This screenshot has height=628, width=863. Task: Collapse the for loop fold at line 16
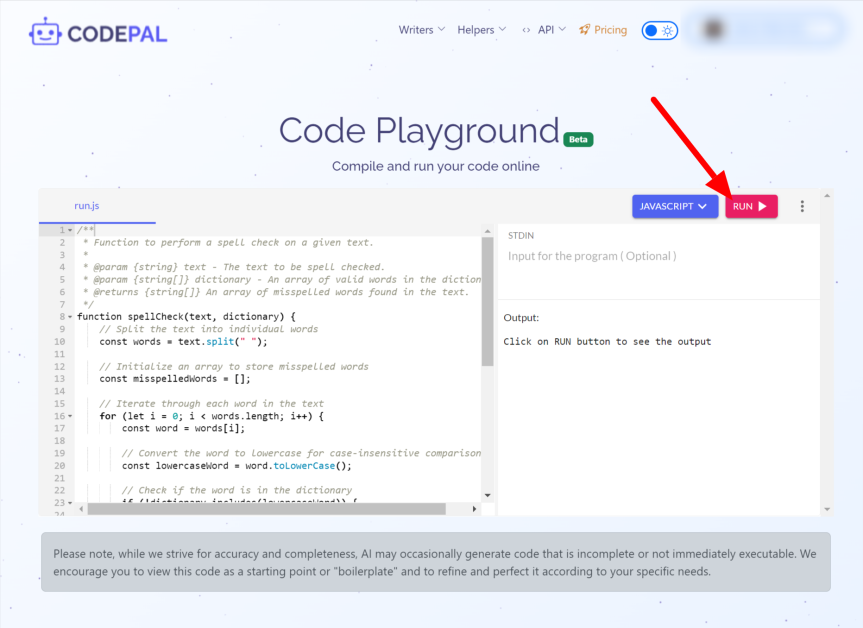tap(70, 416)
